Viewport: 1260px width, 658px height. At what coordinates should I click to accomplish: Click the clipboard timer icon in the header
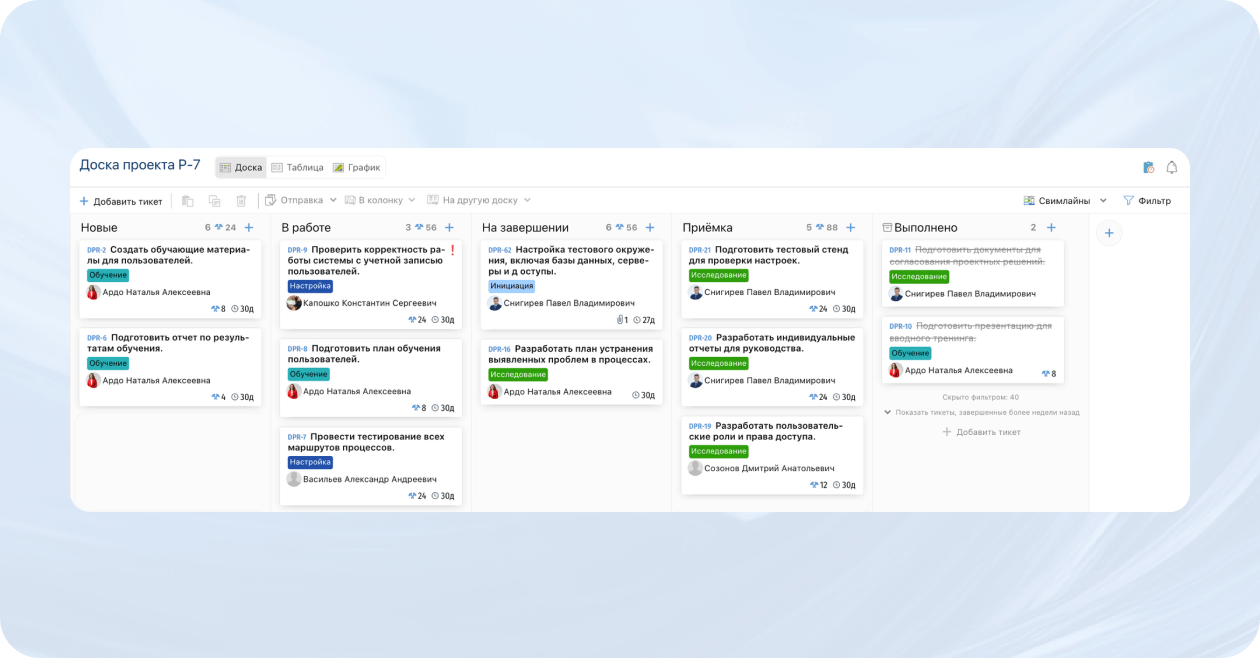click(1147, 167)
